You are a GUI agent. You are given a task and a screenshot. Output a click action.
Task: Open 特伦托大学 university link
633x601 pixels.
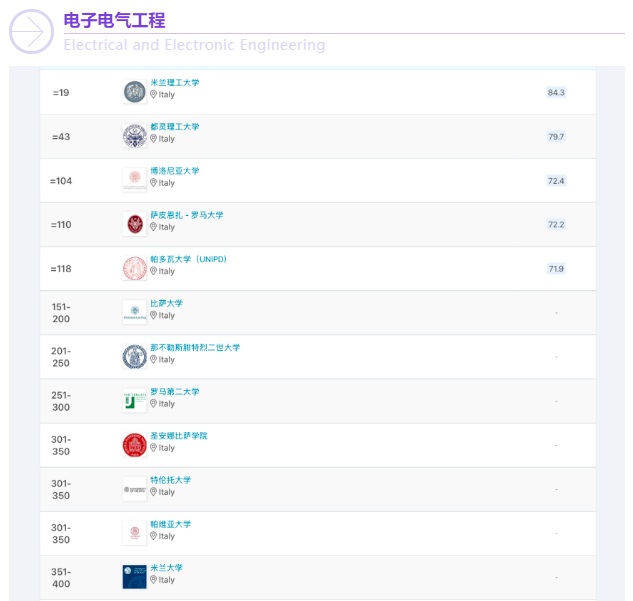point(170,480)
